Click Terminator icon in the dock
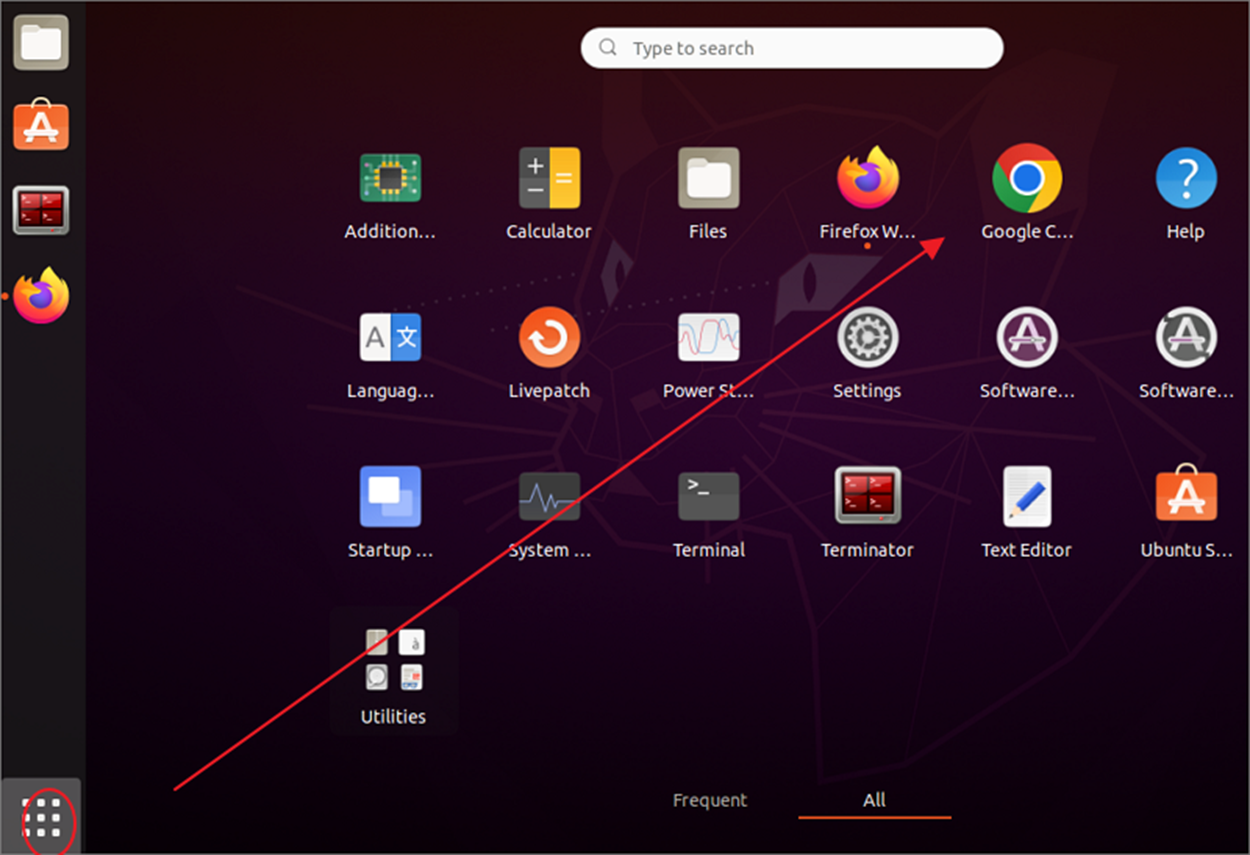1250x855 pixels. coord(41,210)
